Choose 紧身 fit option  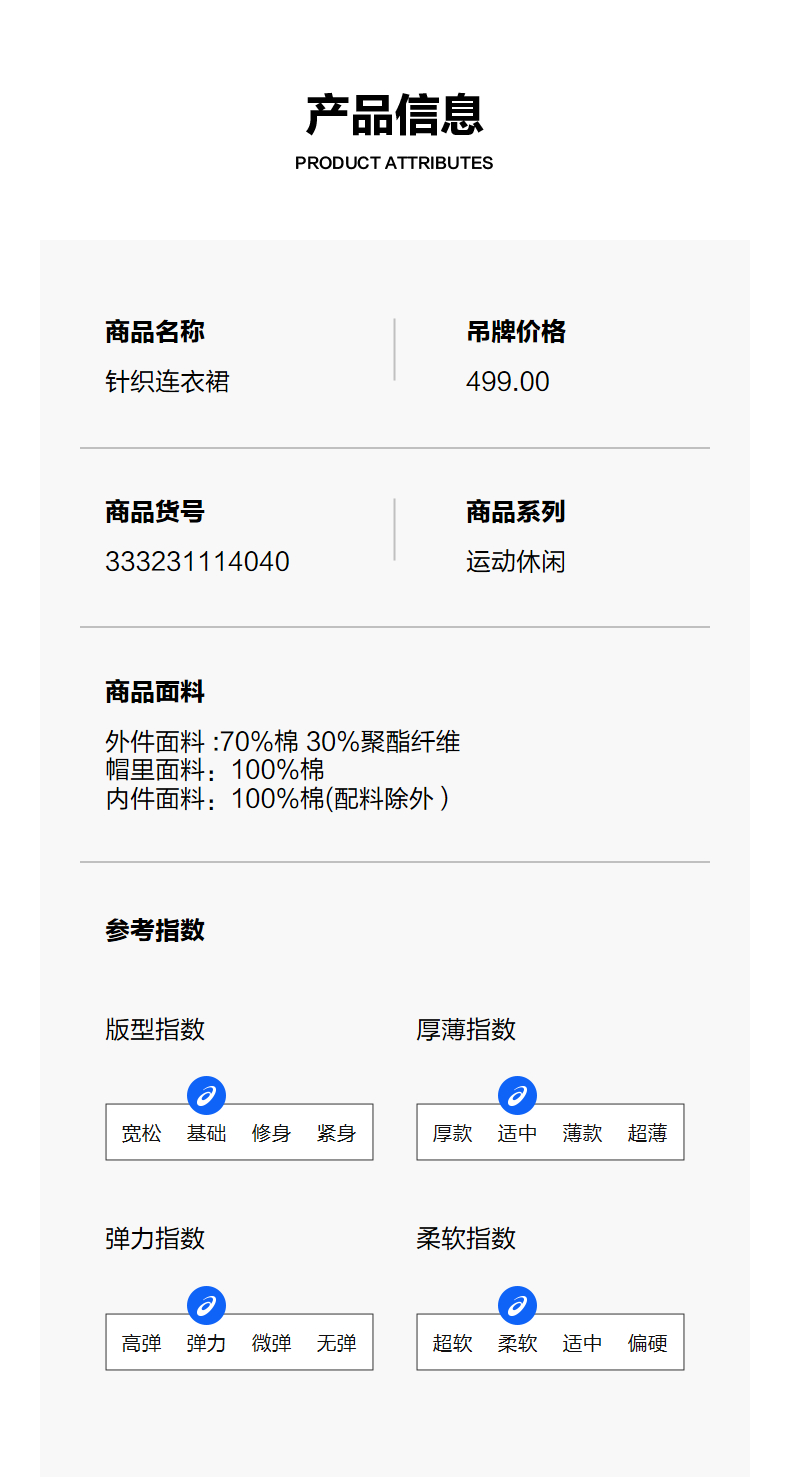pos(336,1134)
